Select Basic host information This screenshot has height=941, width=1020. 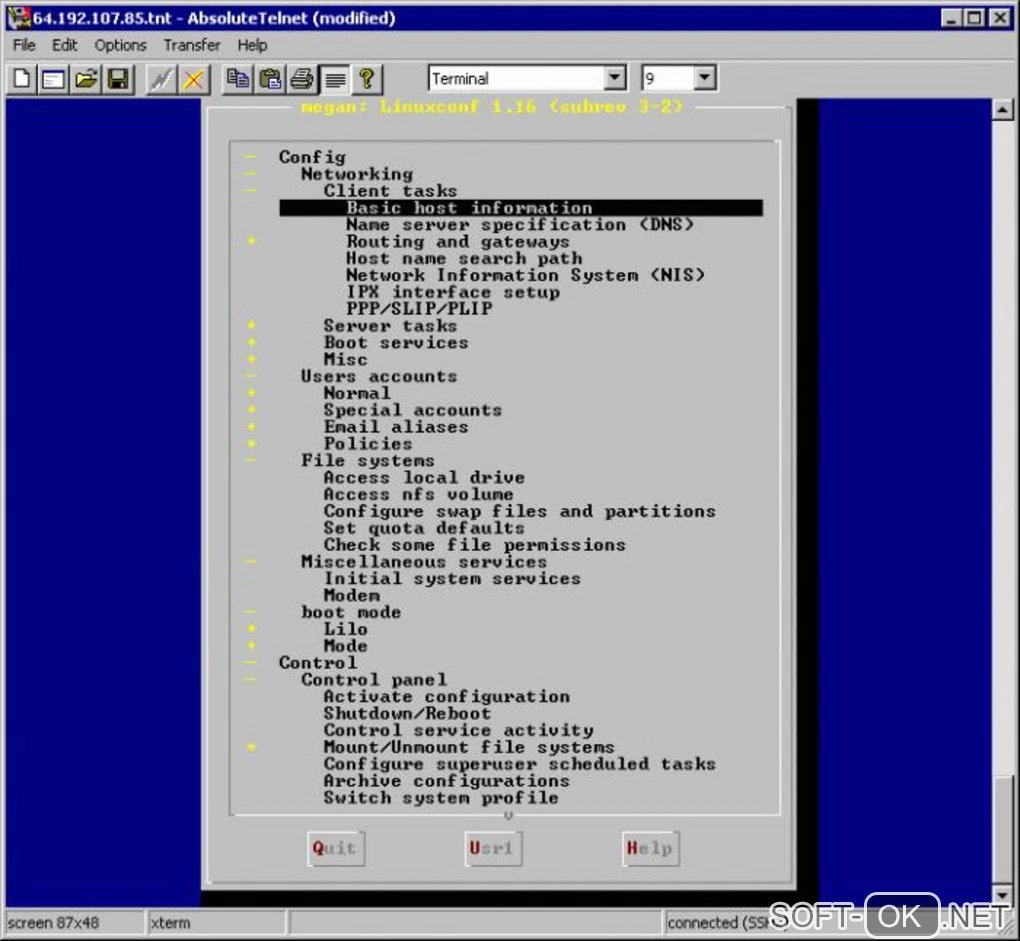pyautogui.click(x=520, y=207)
